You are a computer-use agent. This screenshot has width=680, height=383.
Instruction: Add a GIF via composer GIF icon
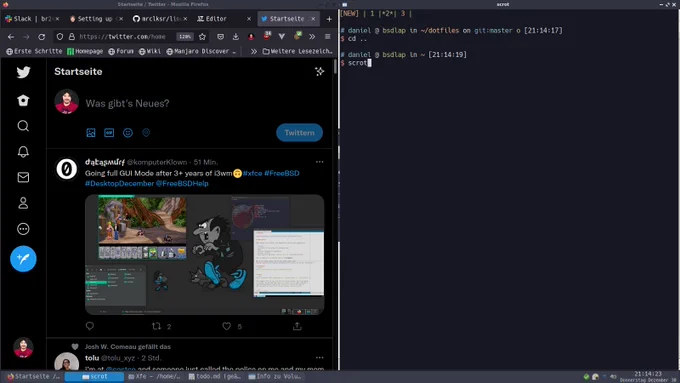coord(109,133)
